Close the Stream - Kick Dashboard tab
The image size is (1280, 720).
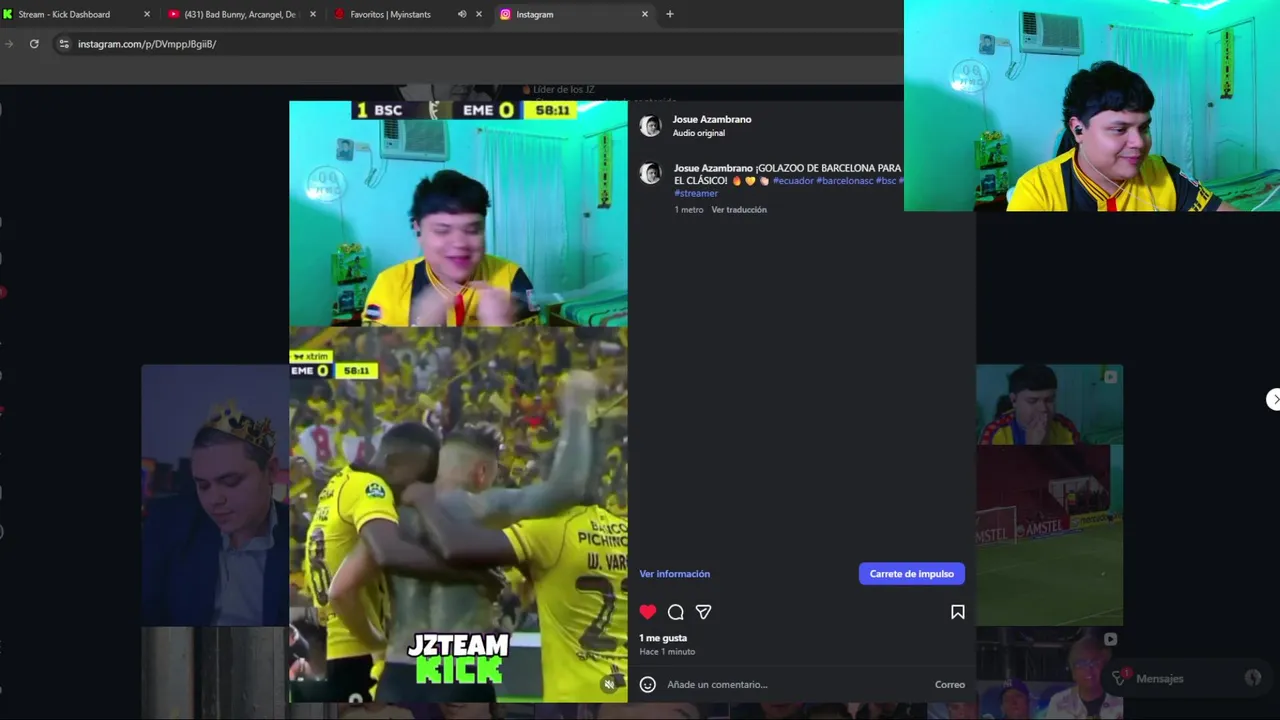(147, 14)
